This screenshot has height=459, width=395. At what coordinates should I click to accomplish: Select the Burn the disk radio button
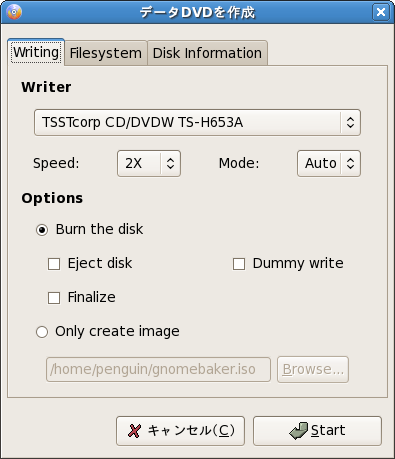(x=42, y=230)
